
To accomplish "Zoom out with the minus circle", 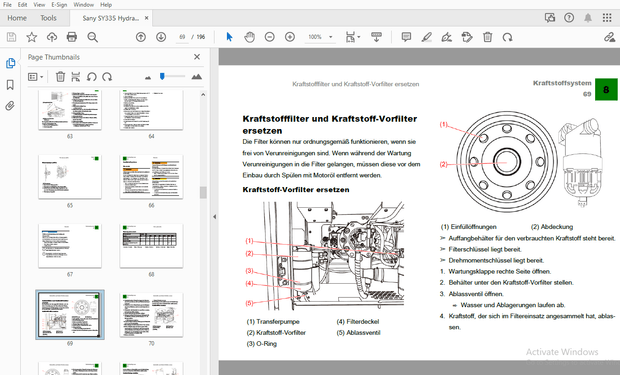I will click(270, 37).
